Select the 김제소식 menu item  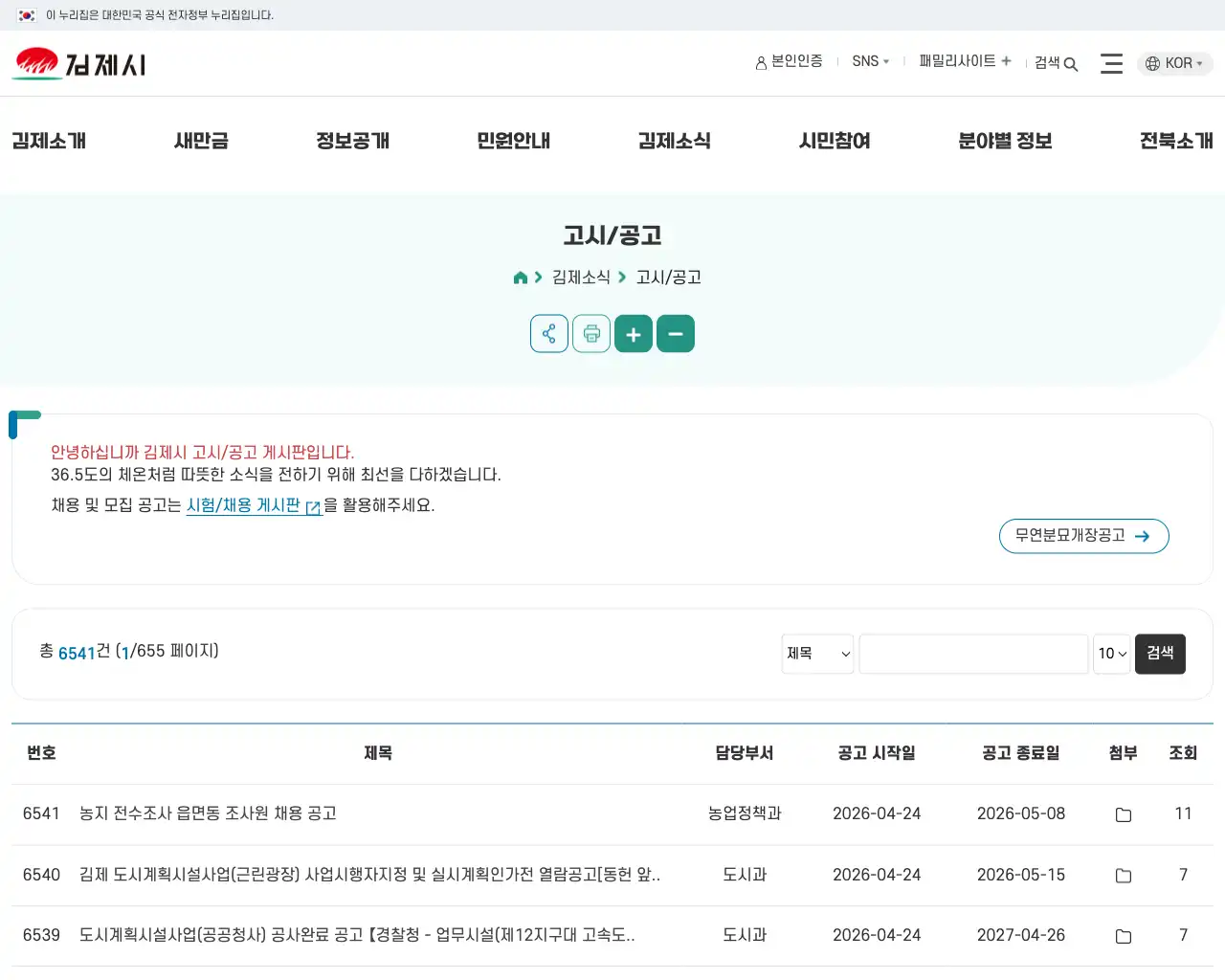pos(674,141)
